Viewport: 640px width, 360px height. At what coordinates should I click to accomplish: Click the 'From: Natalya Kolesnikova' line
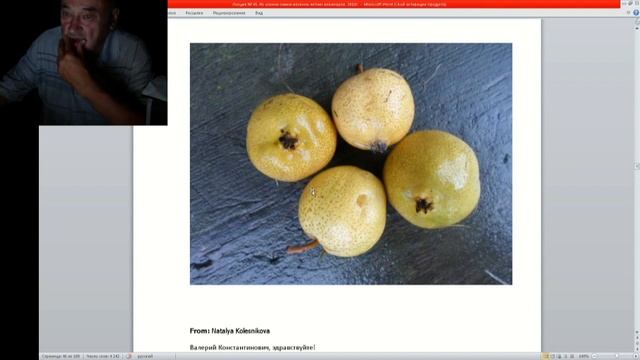point(230,331)
